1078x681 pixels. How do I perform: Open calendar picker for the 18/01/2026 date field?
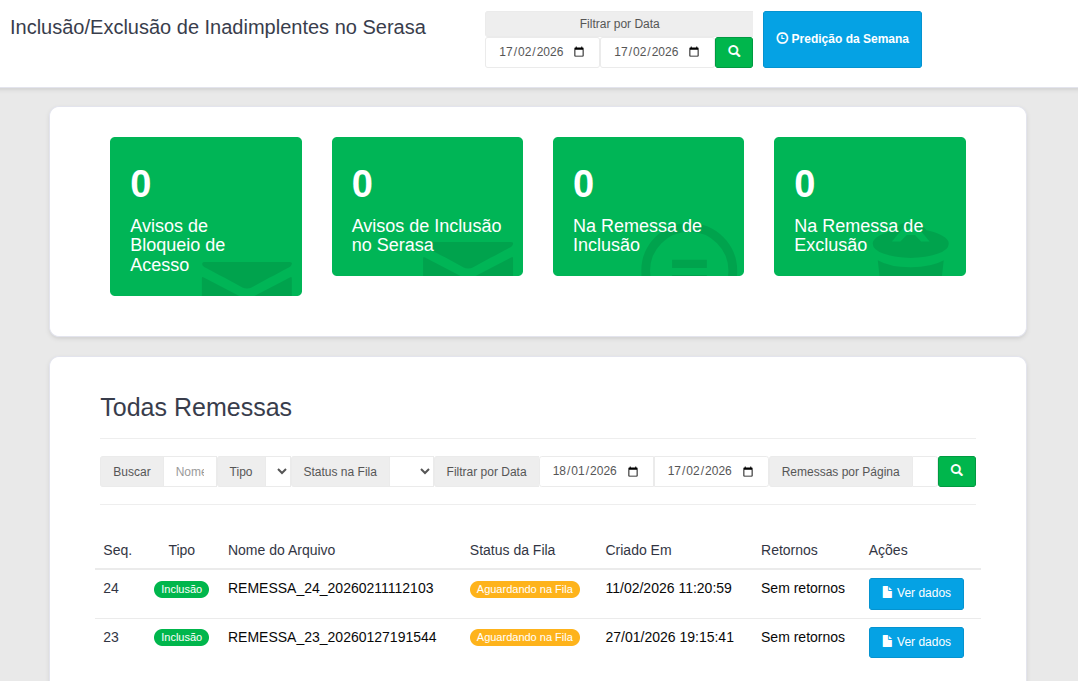(x=633, y=472)
